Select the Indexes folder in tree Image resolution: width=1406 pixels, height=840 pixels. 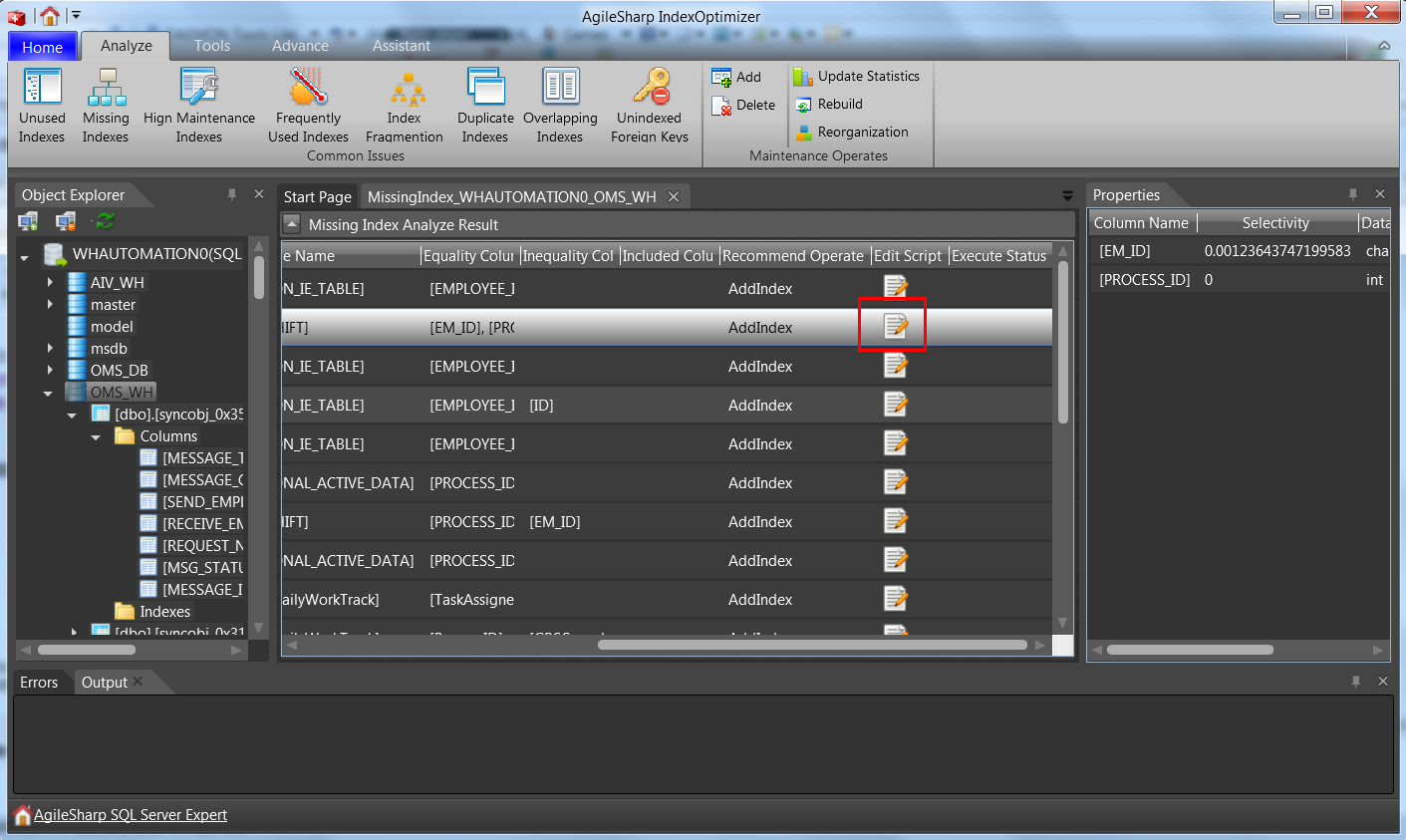tap(164, 612)
